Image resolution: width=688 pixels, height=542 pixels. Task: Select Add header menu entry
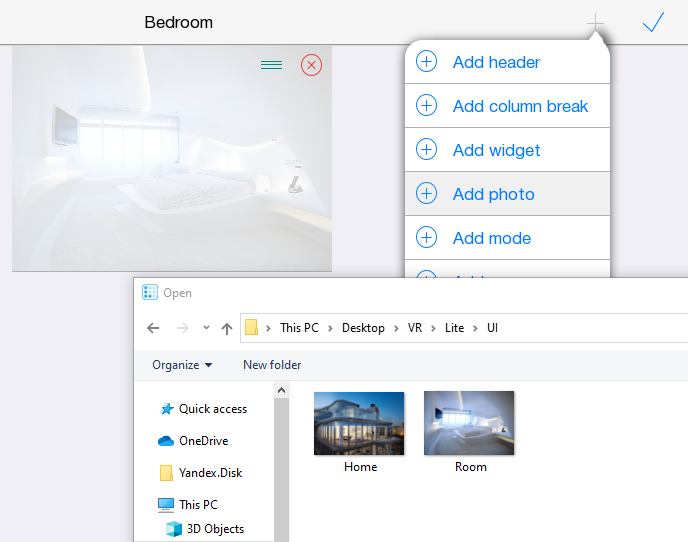508,62
